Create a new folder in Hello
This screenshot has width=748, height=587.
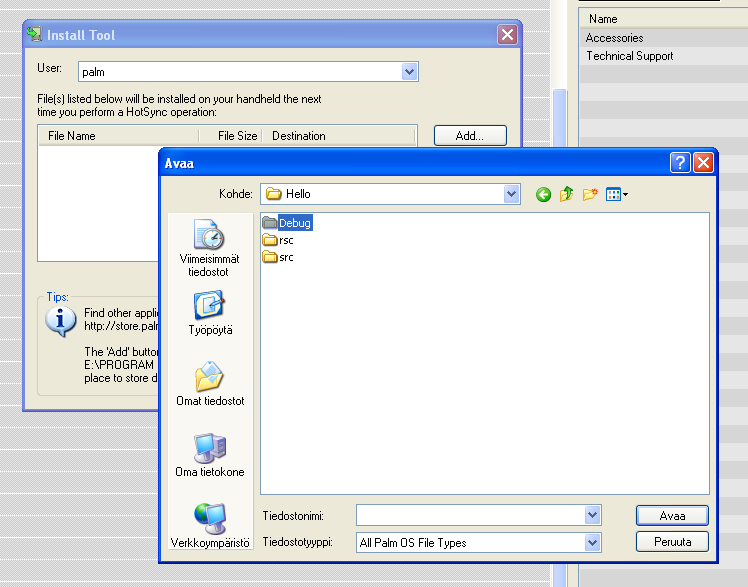590,194
